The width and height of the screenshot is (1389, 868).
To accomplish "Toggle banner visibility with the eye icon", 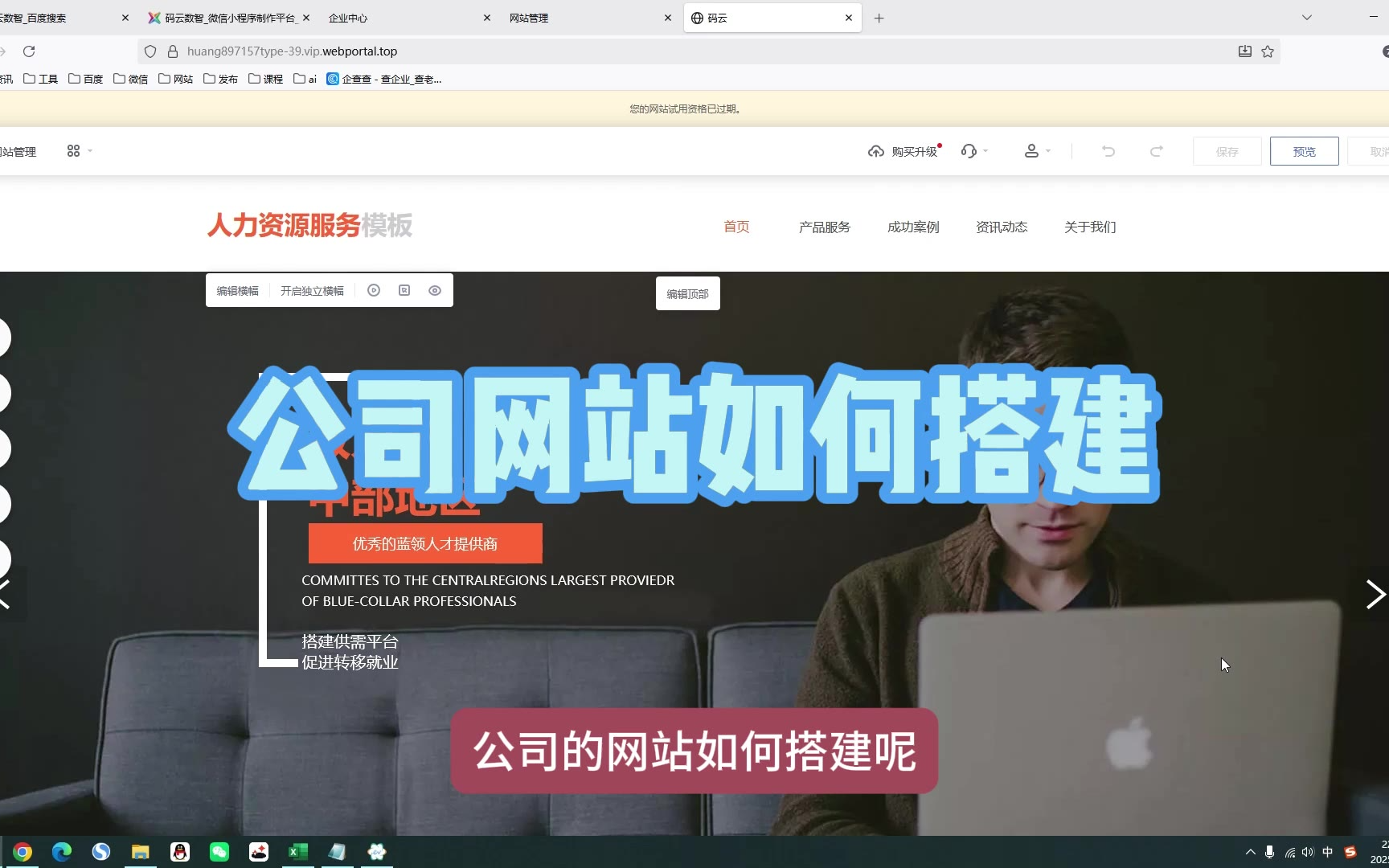I will (x=435, y=290).
